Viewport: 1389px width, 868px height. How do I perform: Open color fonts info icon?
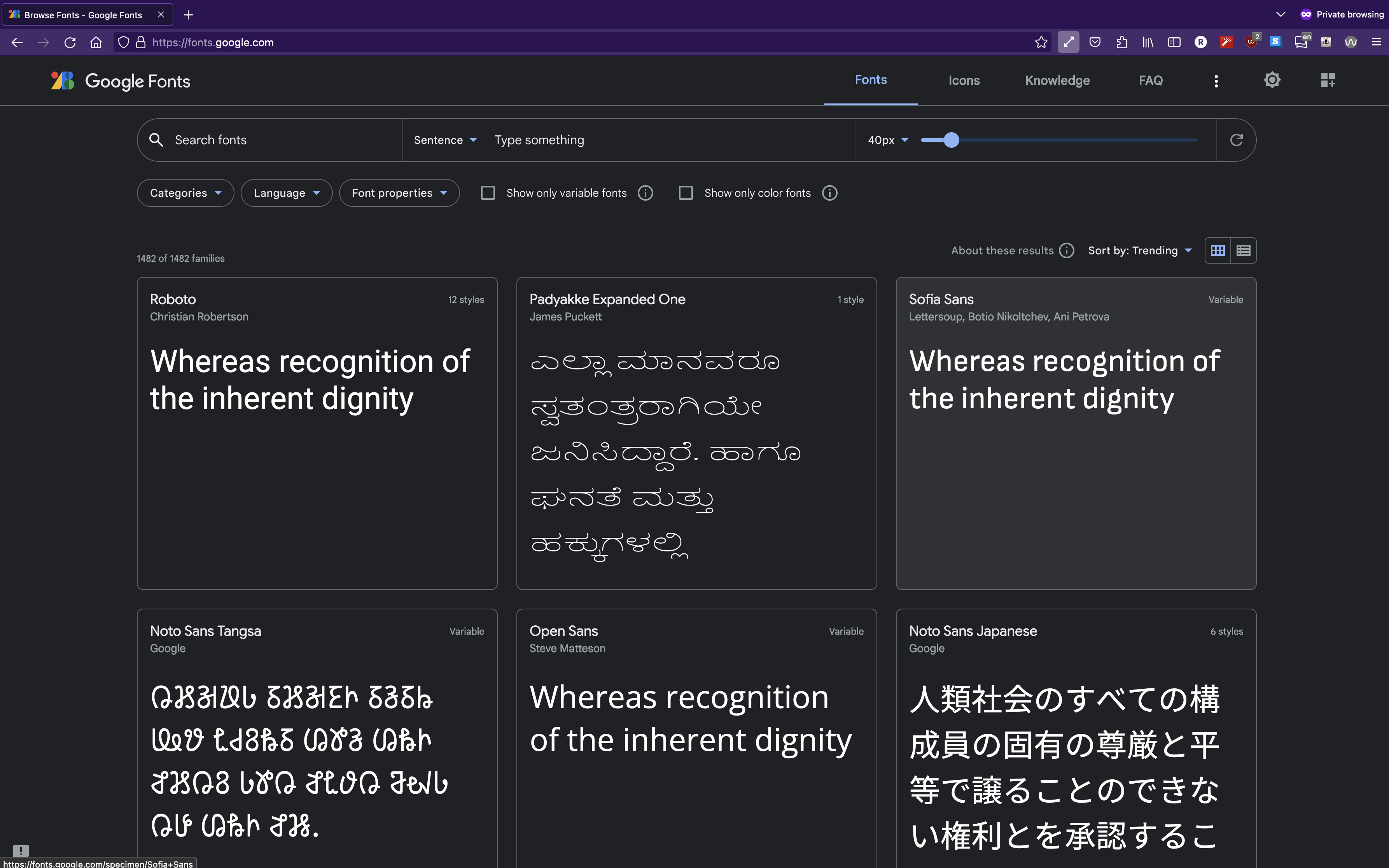(x=829, y=193)
